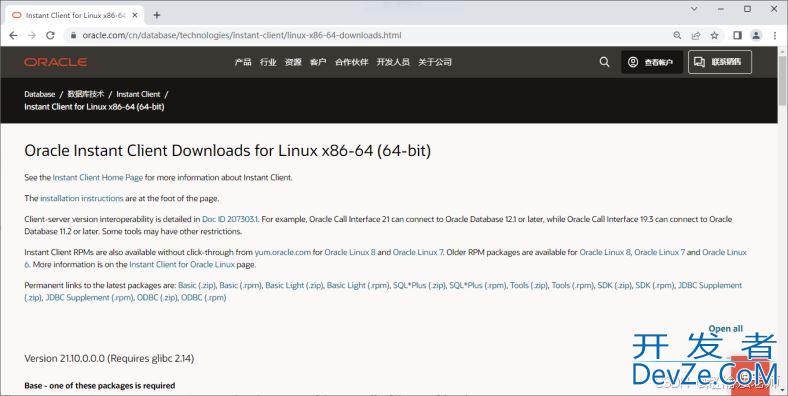Open the 客户 menu

[318, 62]
